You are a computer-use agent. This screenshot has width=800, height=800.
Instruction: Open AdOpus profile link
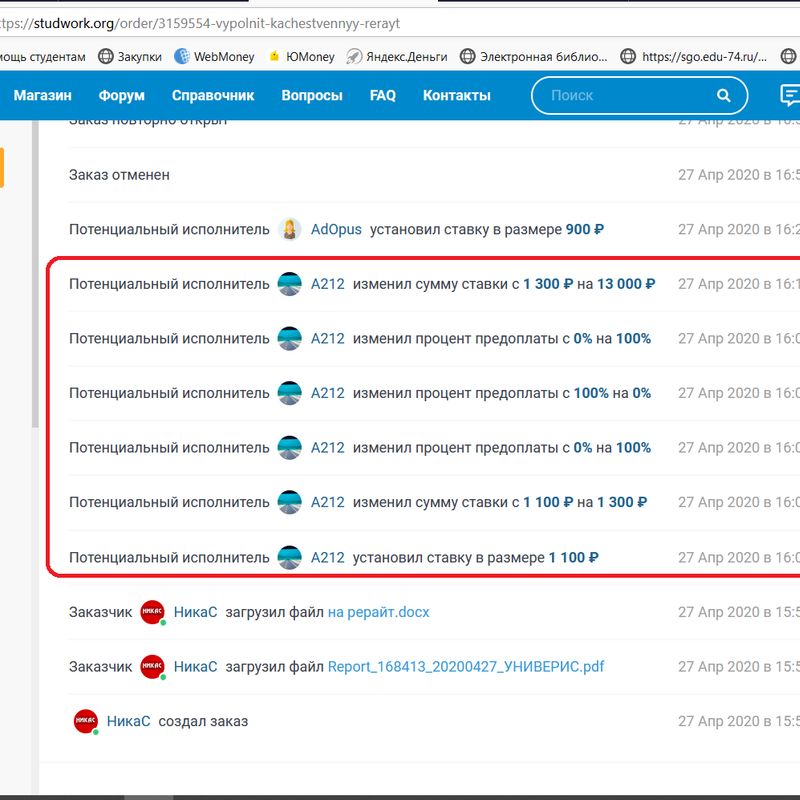pyautogui.click(x=336, y=229)
